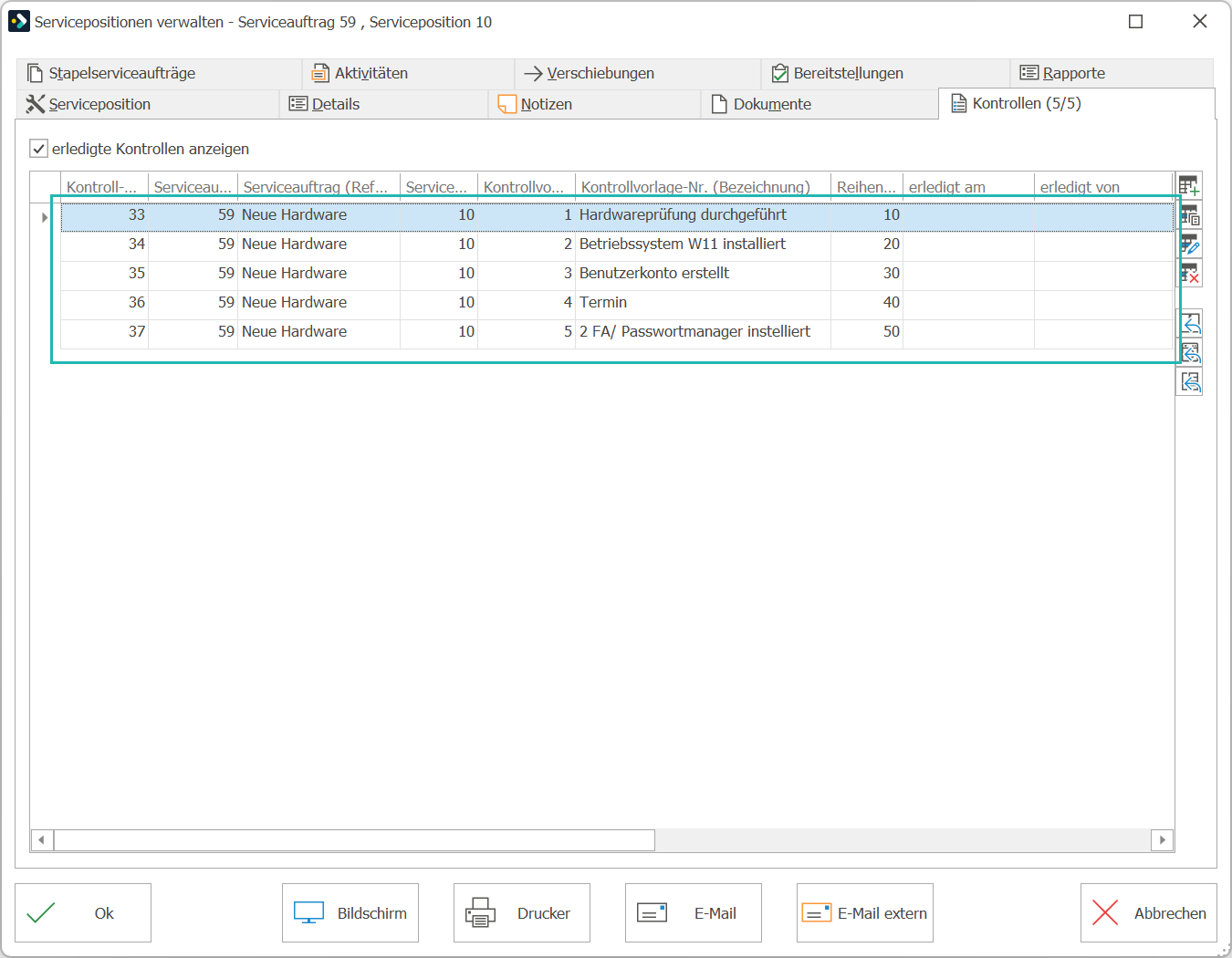Viewport: 1232px width, 958px height.
Task: Send to printer via Drucker button
Action: coord(522,912)
